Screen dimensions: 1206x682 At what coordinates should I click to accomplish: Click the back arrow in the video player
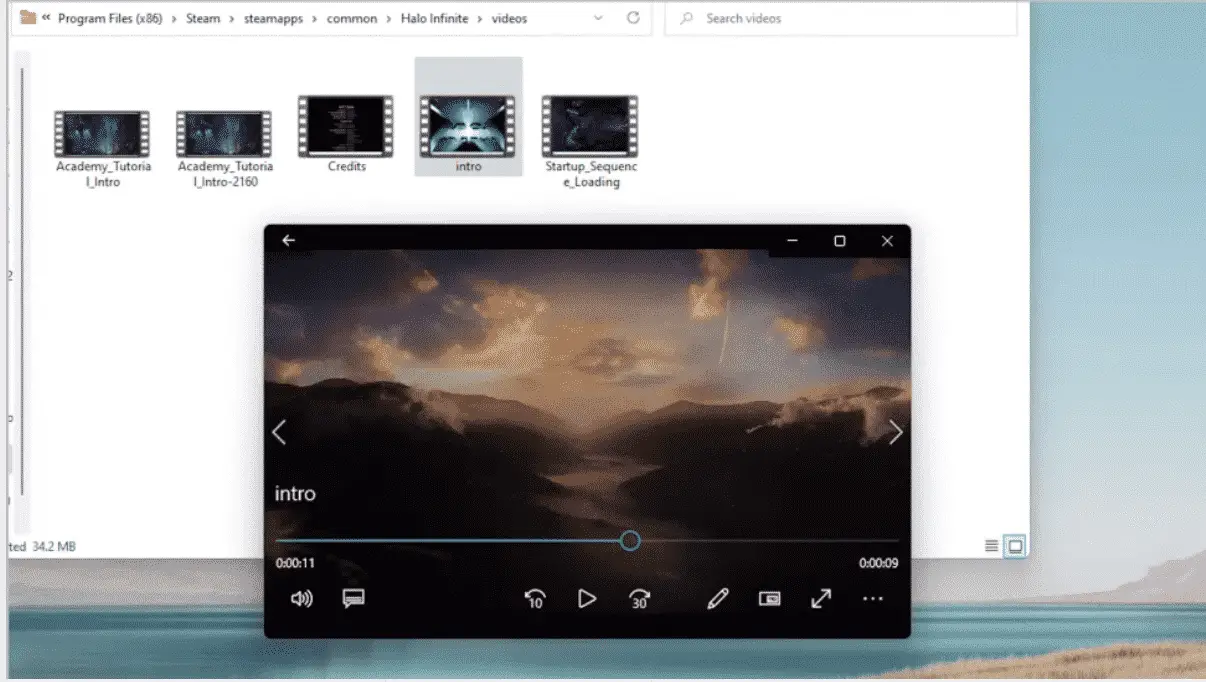(289, 241)
